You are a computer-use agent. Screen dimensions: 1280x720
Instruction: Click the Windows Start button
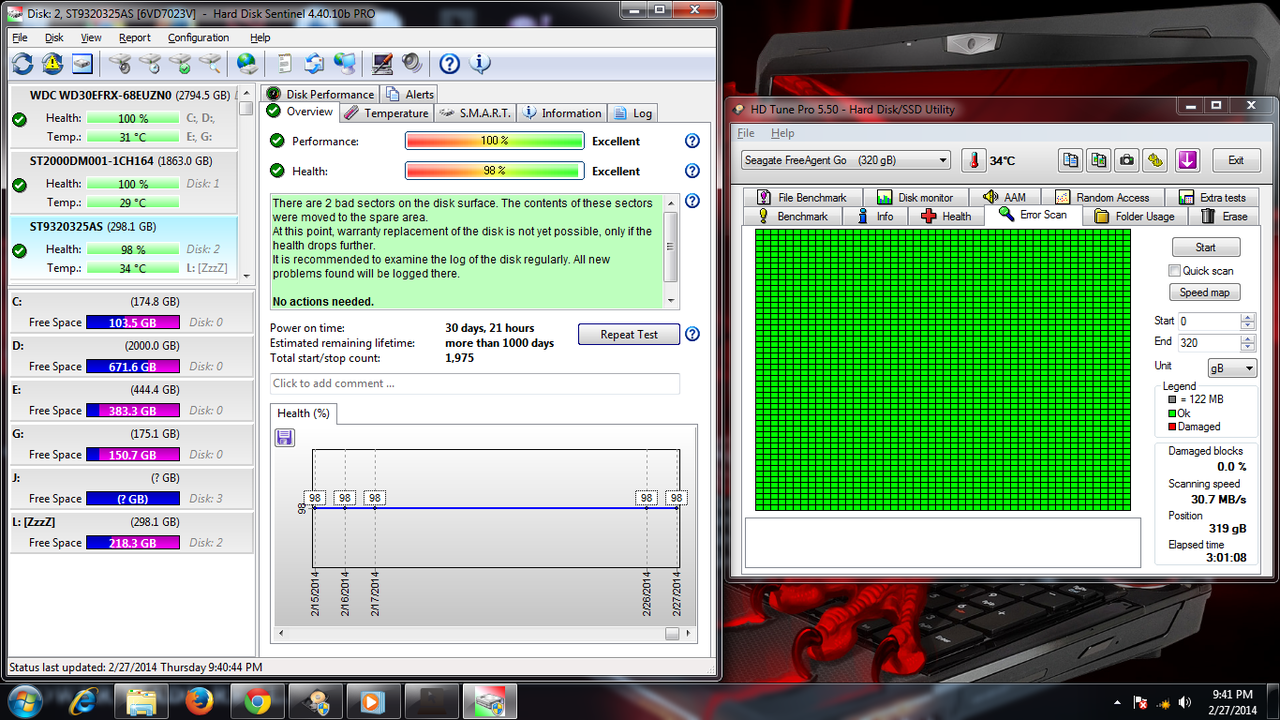click(x=25, y=700)
